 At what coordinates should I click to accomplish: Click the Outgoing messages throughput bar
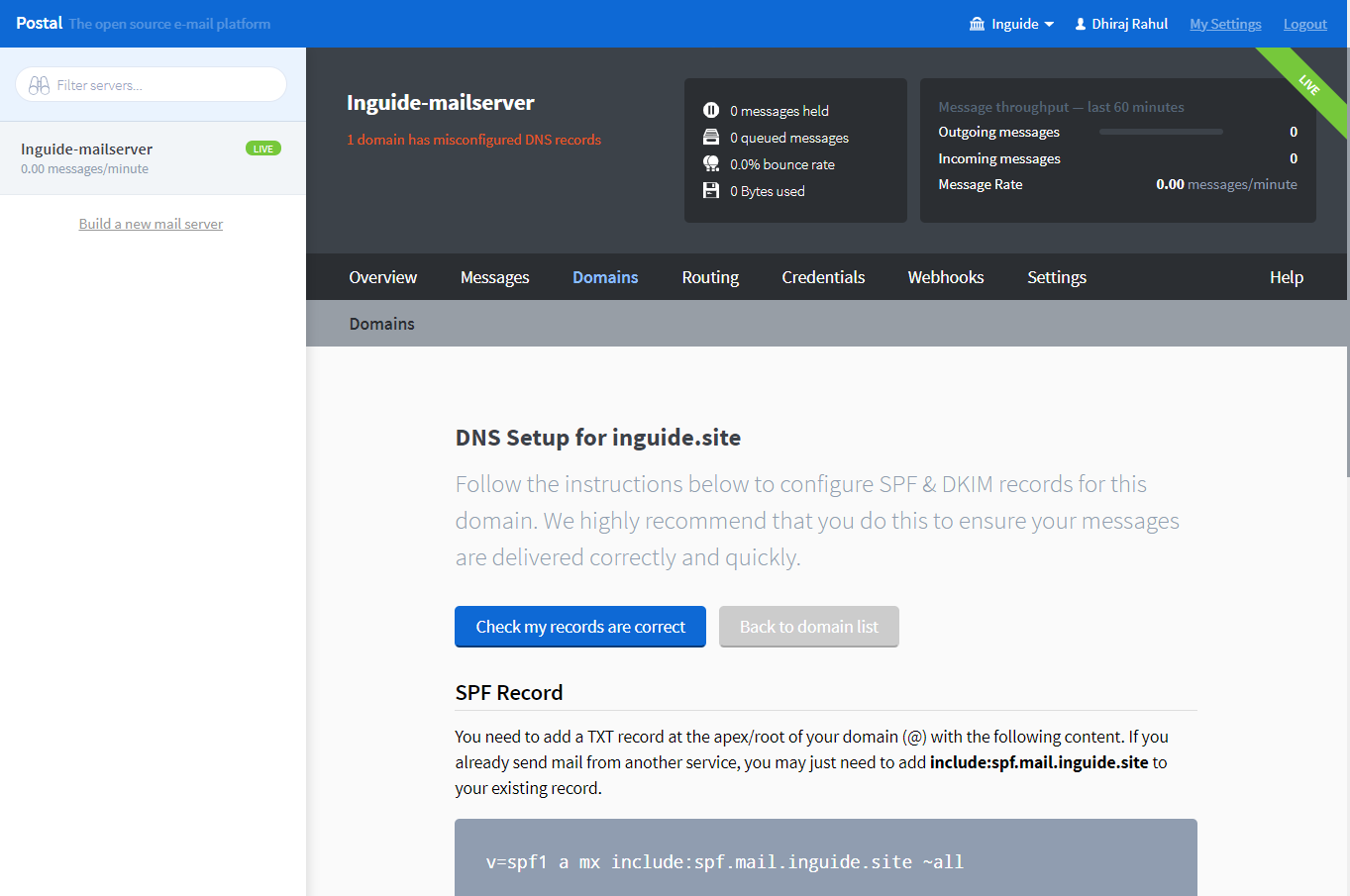coord(1160,131)
